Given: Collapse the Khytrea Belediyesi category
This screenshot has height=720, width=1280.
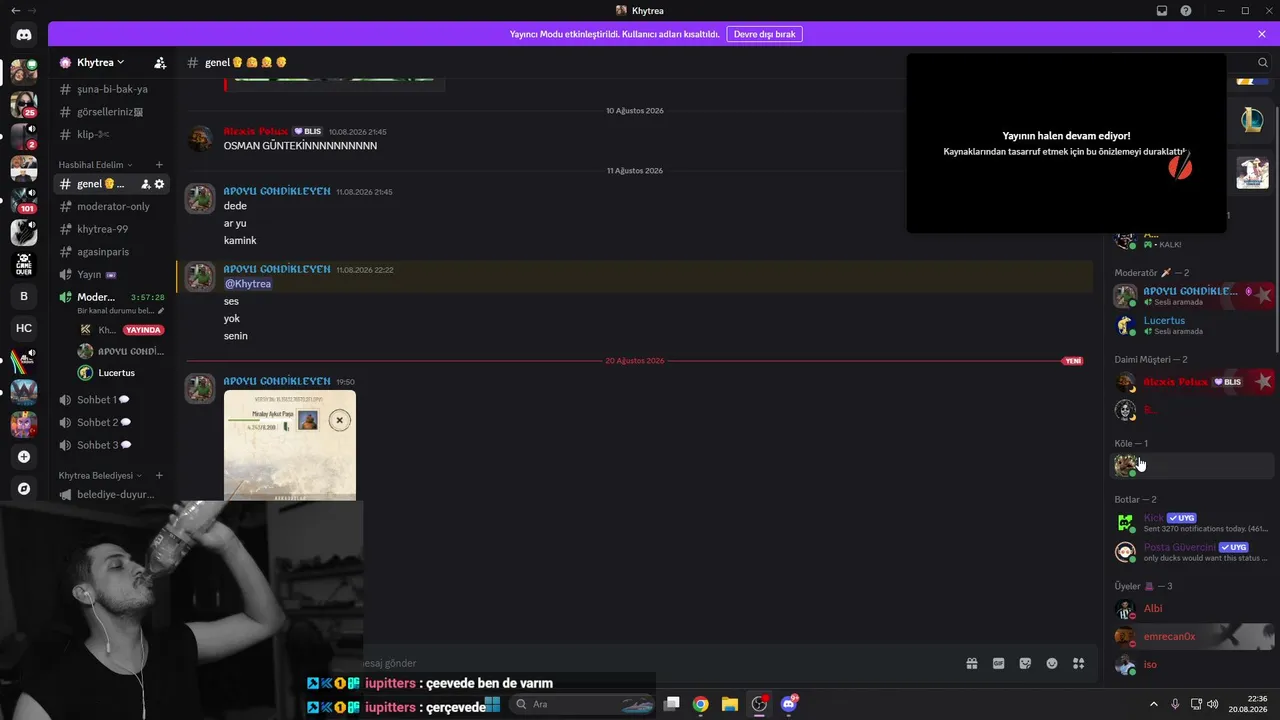Looking at the screenshot, I should (x=100, y=476).
